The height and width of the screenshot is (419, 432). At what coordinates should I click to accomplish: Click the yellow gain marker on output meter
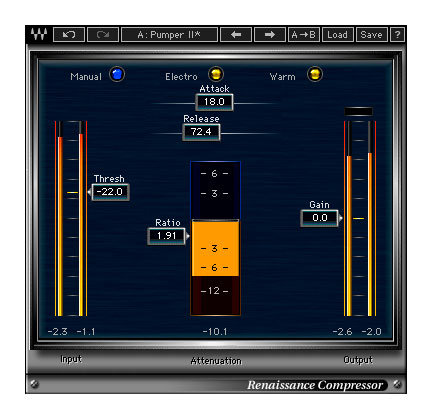click(x=358, y=218)
